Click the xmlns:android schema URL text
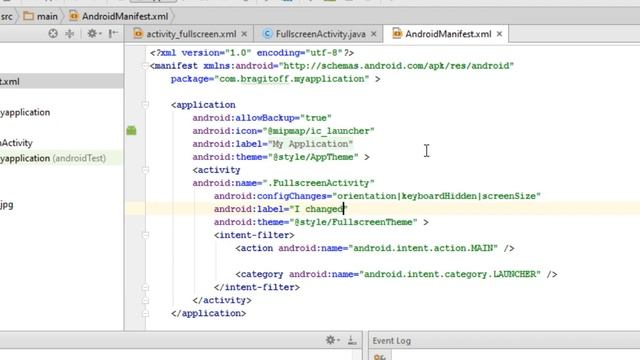Screen dimensions: 640x360 [396, 66]
